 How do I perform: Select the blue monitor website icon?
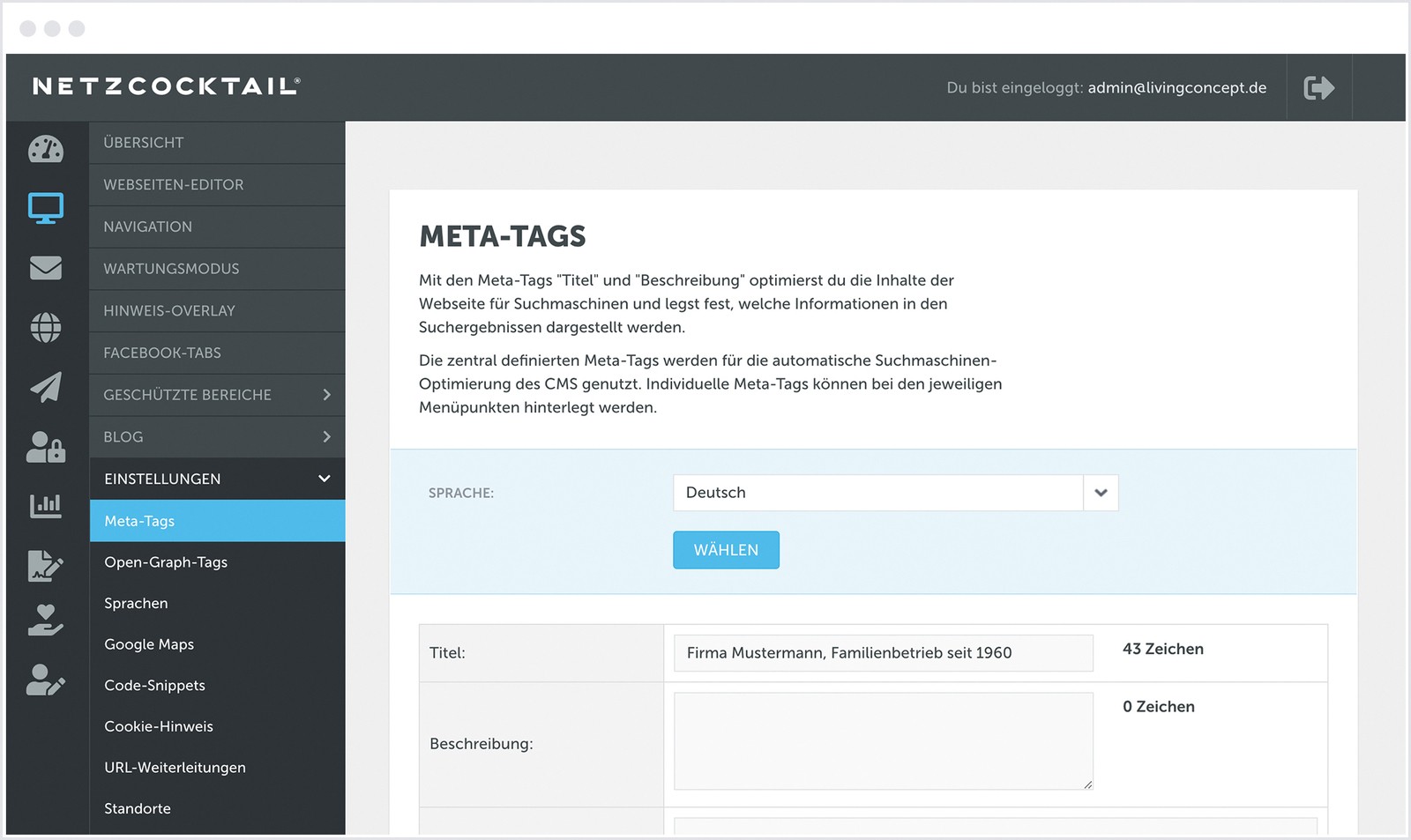[x=46, y=209]
